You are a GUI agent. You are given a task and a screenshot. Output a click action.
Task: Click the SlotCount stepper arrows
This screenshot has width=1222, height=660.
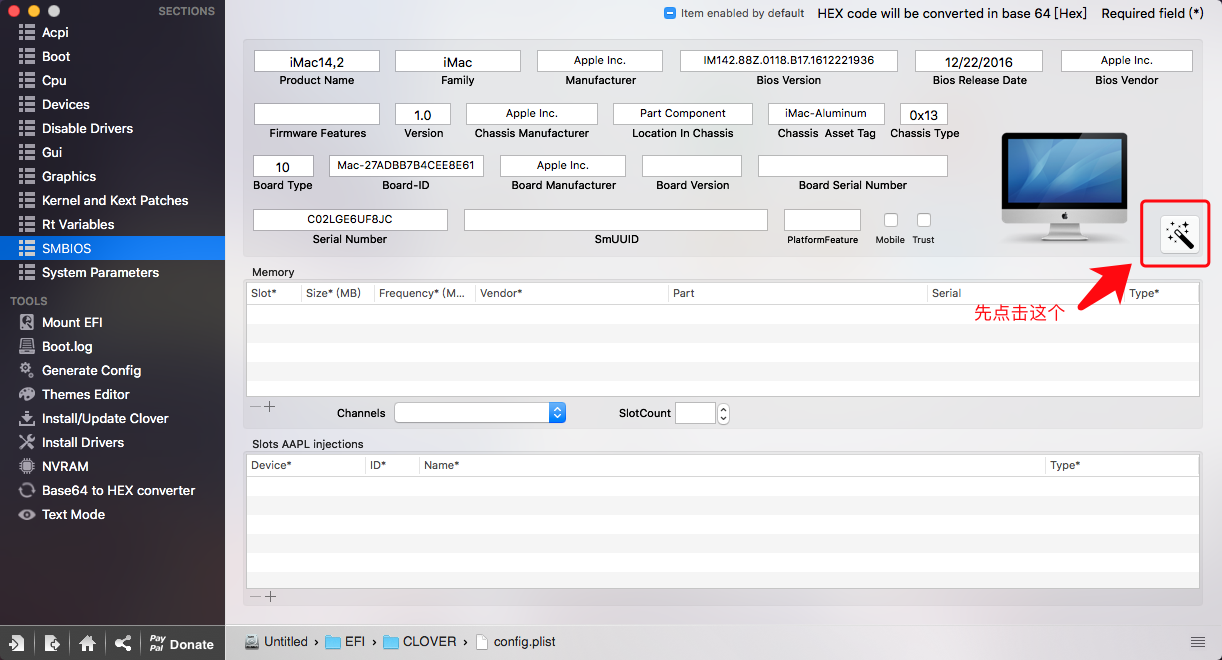(x=724, y=413)
